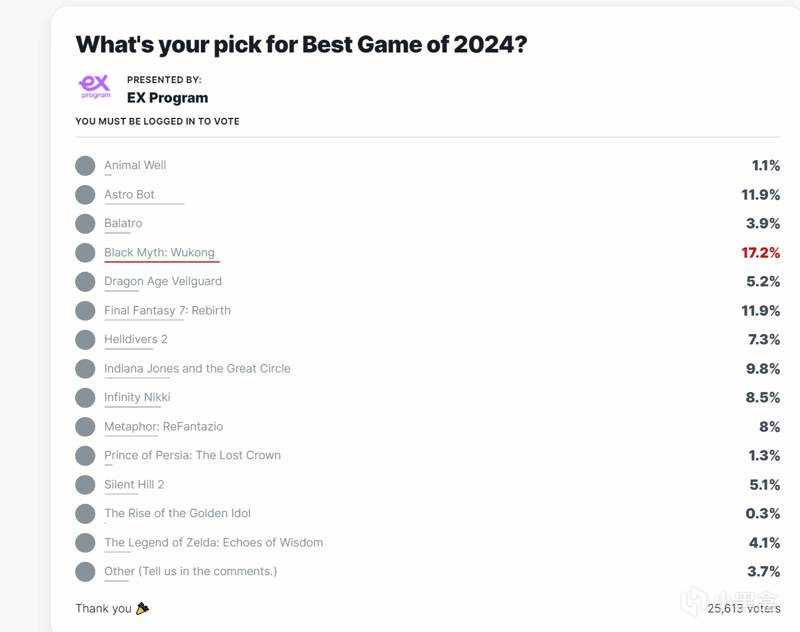Choose the Silent Hill 2 radio button
This screenshot has width=800, height=632.
[x=85, y=484]
